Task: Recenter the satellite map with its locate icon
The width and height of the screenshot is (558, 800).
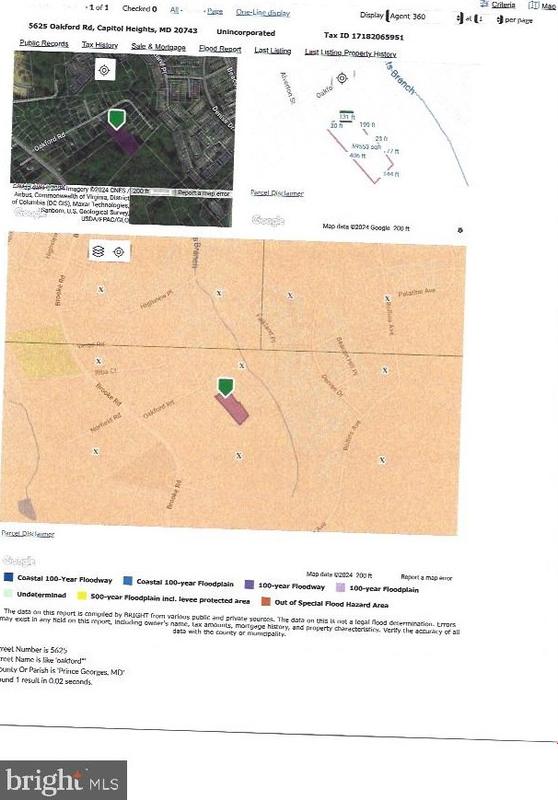Action: (x=104, y=70)
